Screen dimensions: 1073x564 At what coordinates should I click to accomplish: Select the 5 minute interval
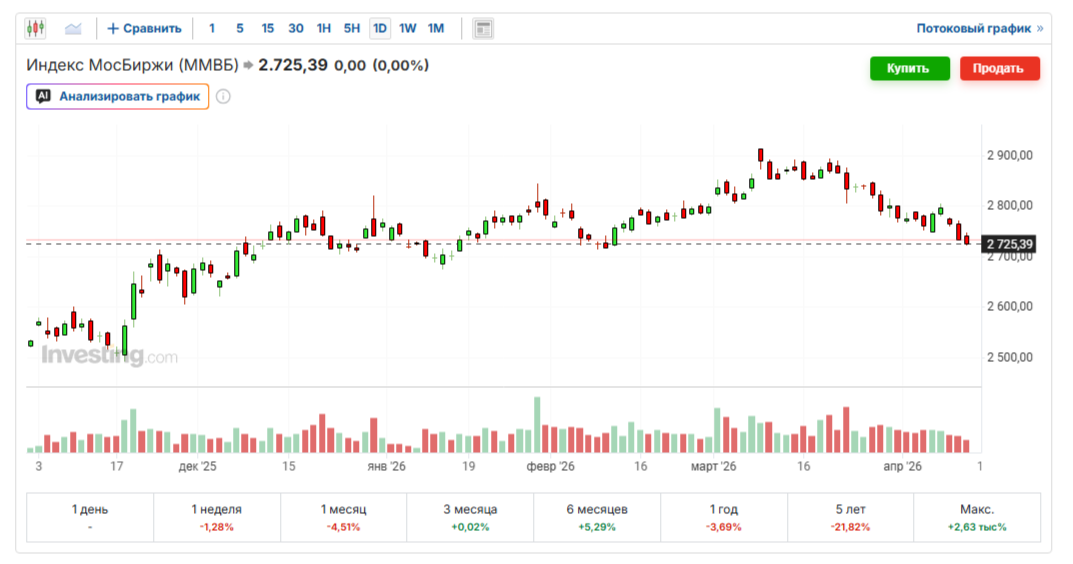pyautogui.click(x=240, y=28)
